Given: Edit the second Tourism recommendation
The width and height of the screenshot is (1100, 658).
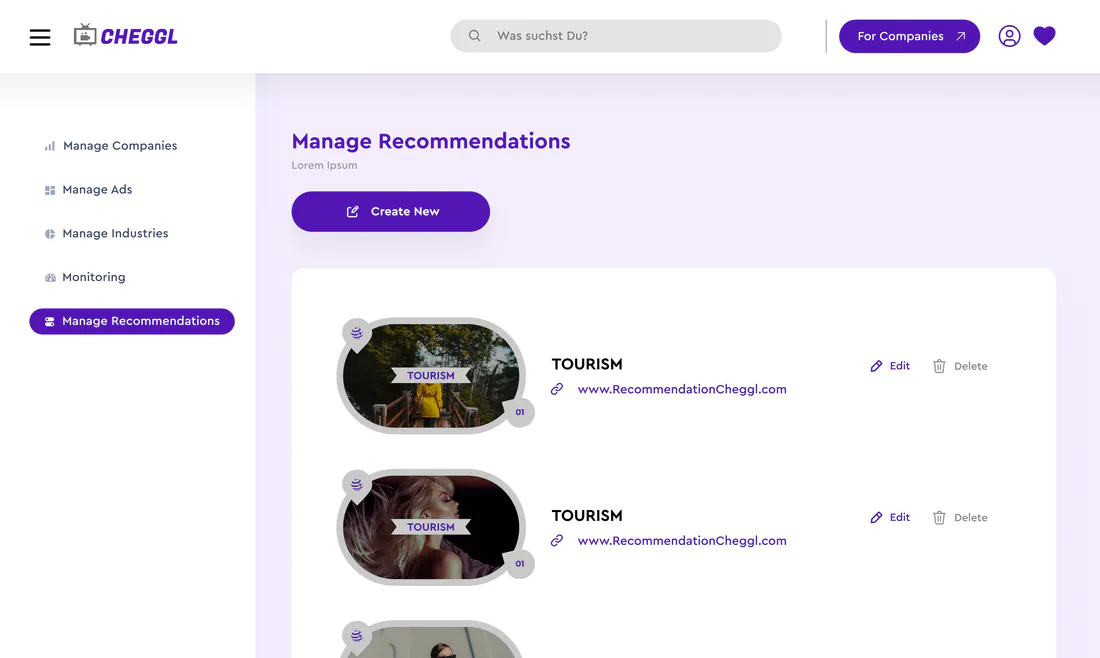Looking at the screenshot, I should coord(890,518).
